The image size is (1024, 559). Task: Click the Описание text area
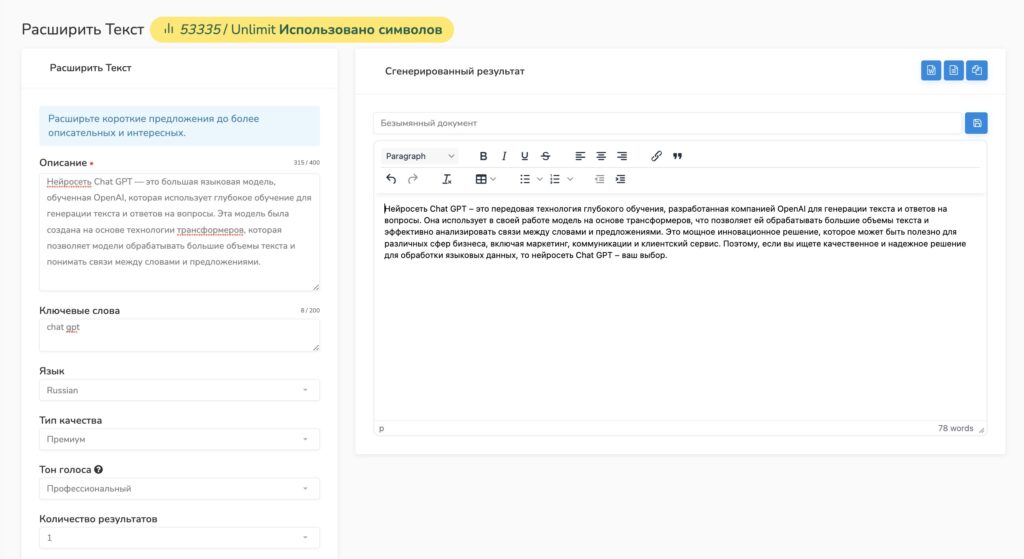180,232
